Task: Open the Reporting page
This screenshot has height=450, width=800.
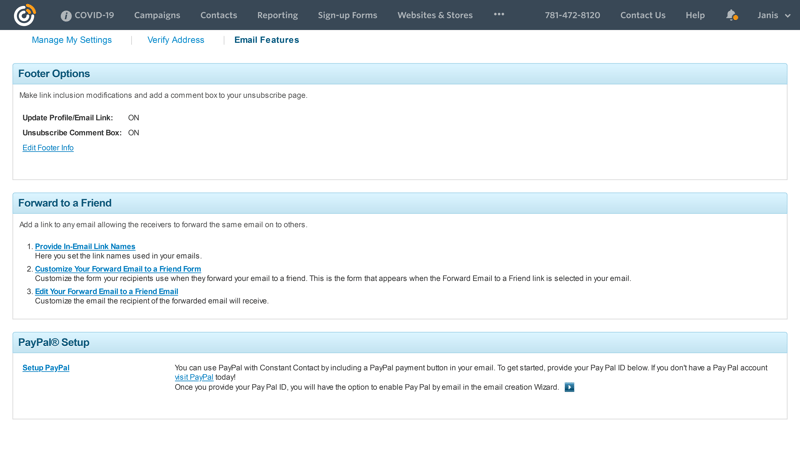Action: coord(277,15)
